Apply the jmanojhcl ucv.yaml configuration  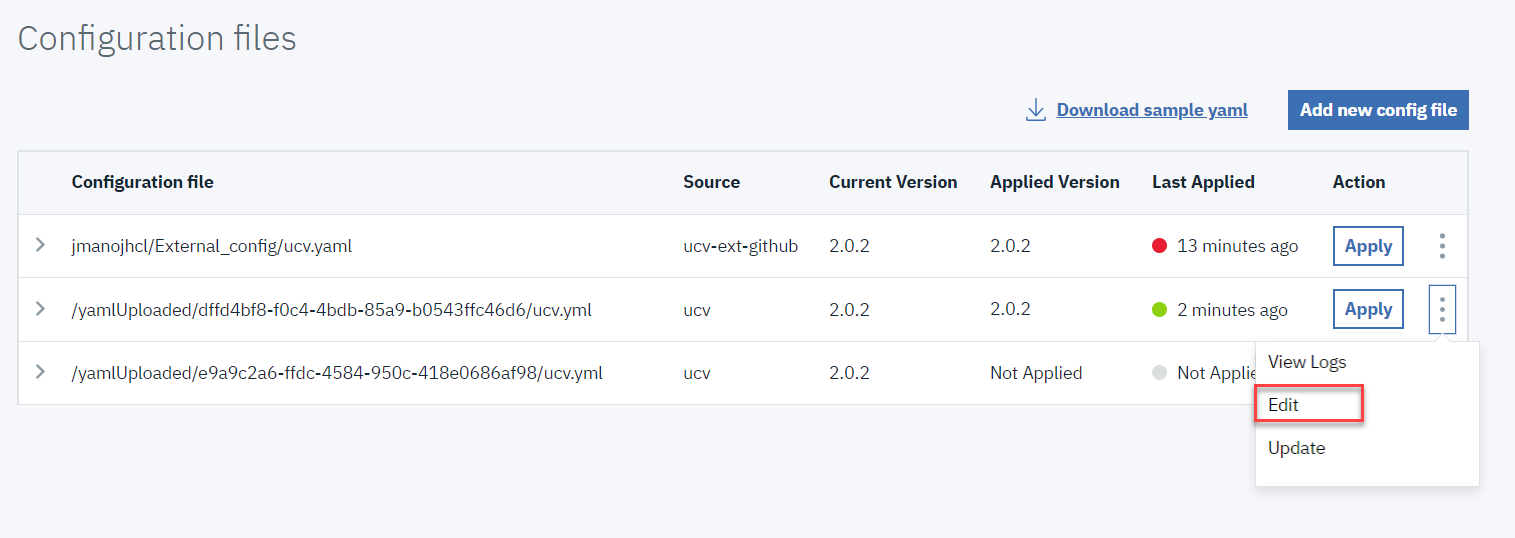1368,246
